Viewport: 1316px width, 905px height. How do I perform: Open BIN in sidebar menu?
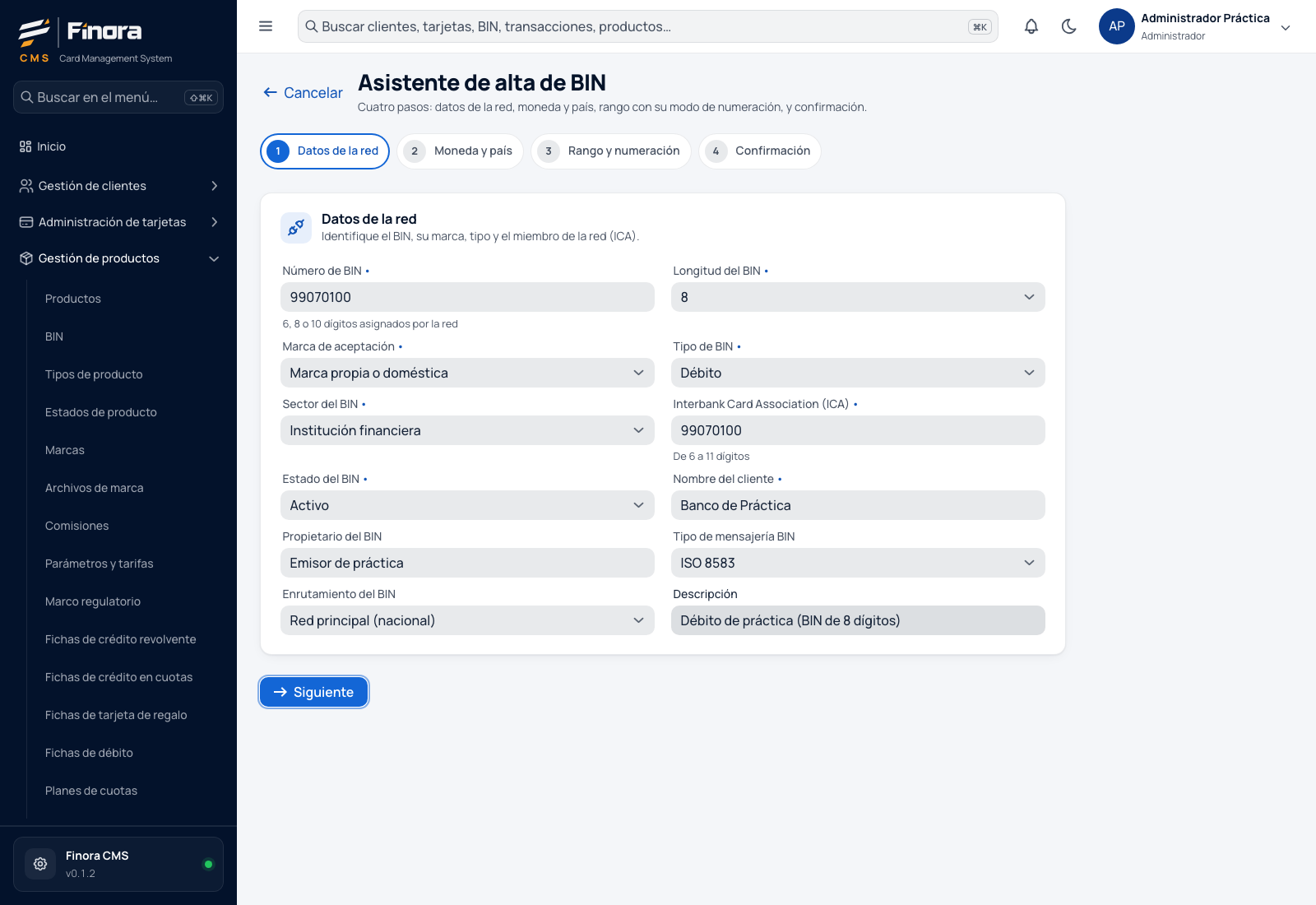tap(54, 336)
